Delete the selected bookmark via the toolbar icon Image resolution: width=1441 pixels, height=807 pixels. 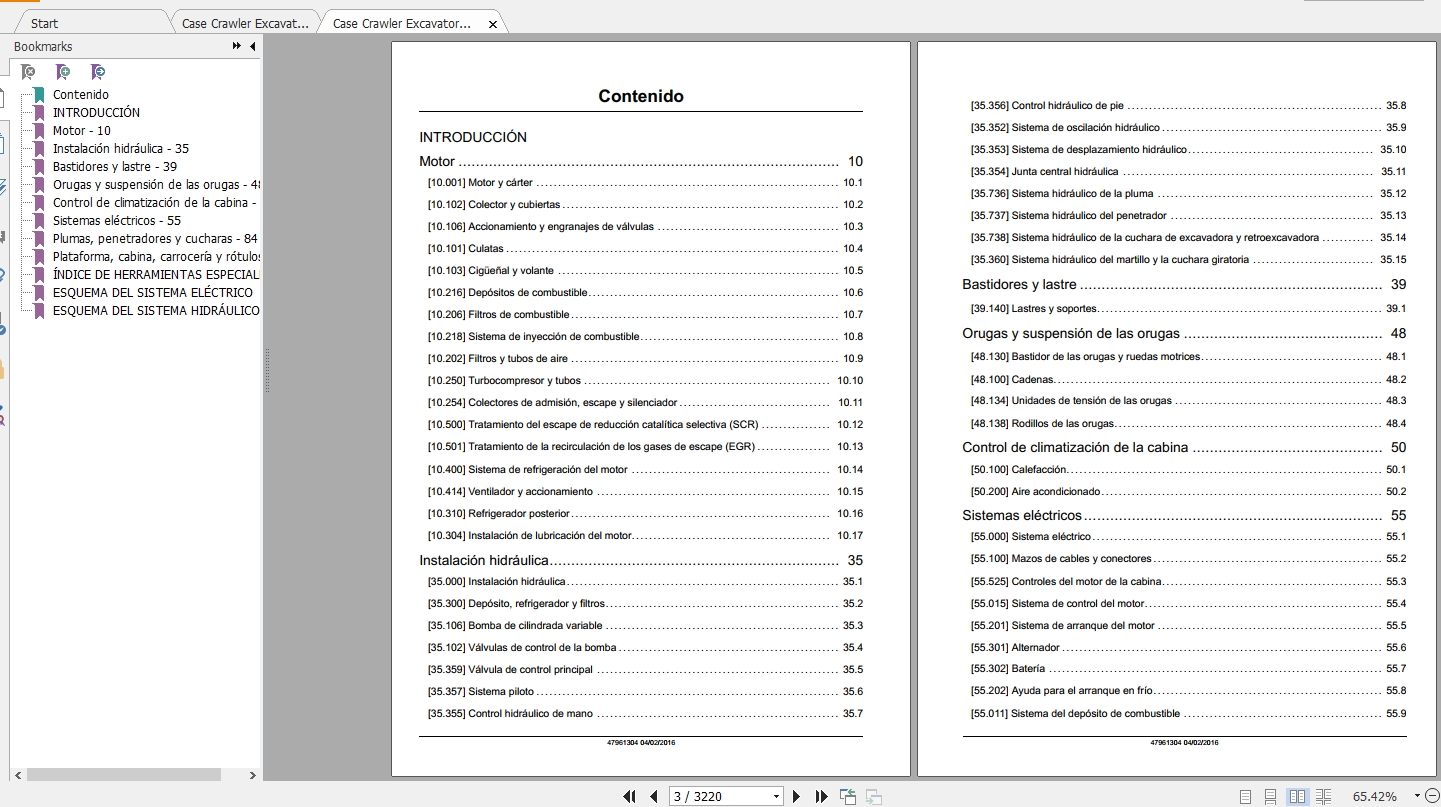[28, 72]
